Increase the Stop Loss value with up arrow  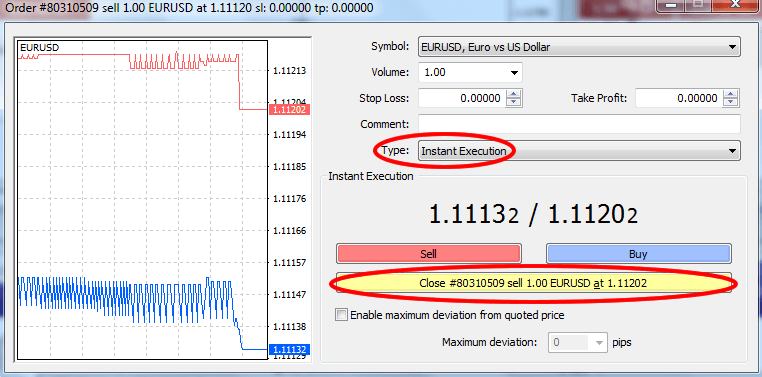pyautogui.click(x=514, y=94)
